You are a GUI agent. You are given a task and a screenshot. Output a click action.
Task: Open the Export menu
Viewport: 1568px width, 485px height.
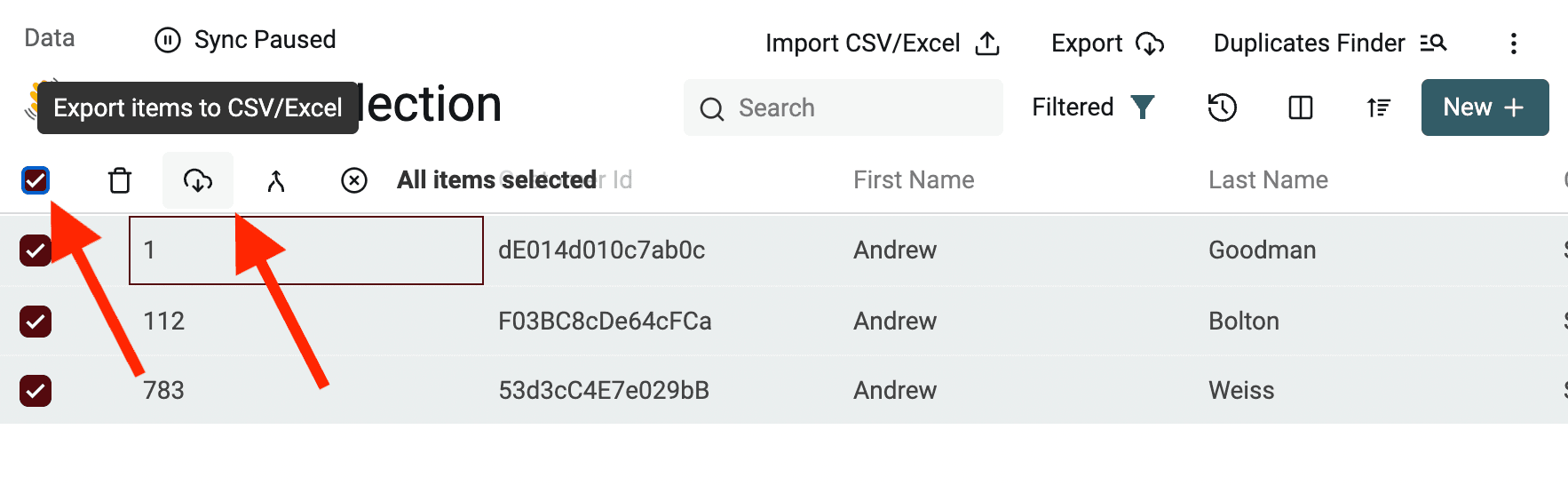click(x=1107, y=43)
